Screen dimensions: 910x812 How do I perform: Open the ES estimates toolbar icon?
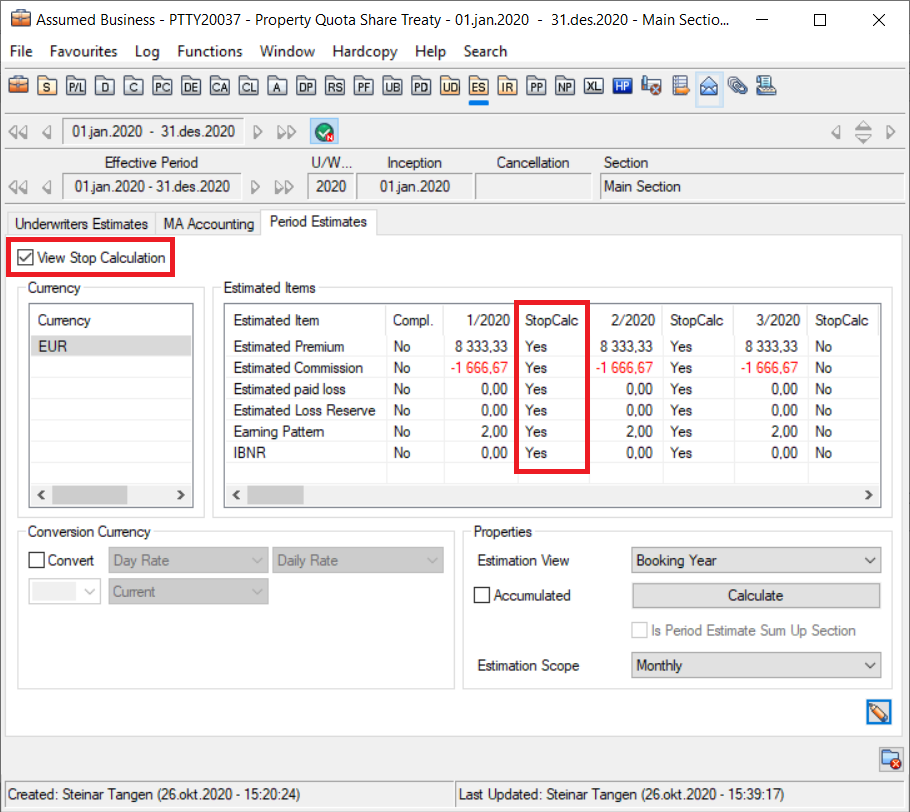(479, 87)
